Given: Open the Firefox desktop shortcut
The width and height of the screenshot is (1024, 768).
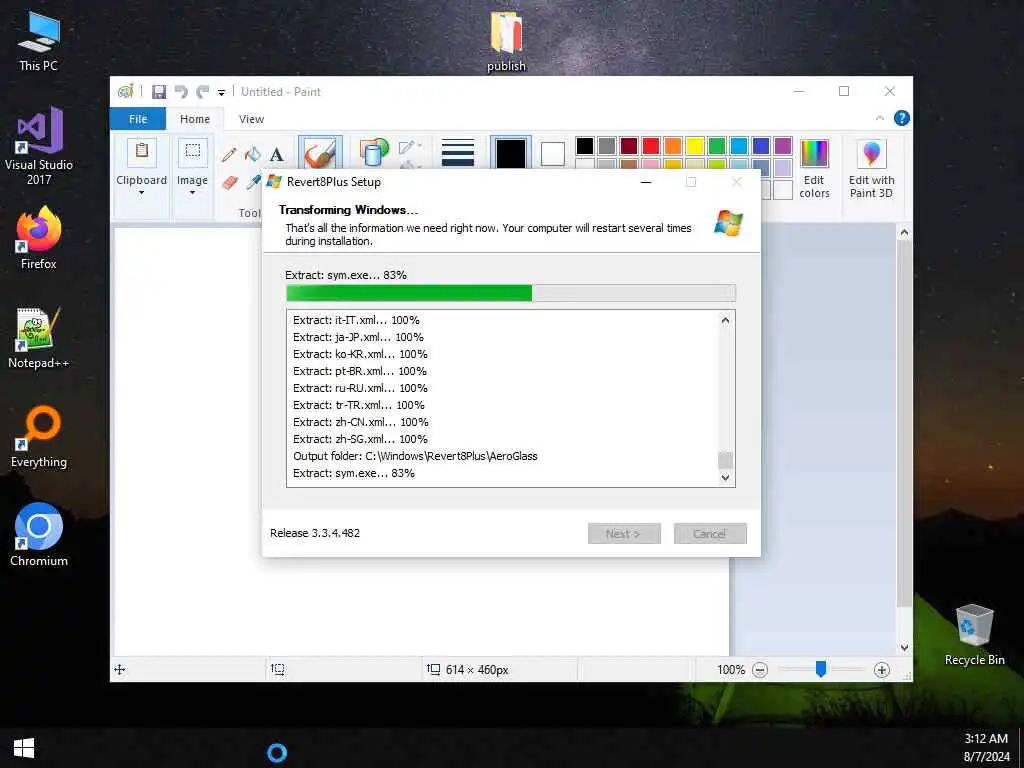Looking at the screenshot, I should coord(39,237).
